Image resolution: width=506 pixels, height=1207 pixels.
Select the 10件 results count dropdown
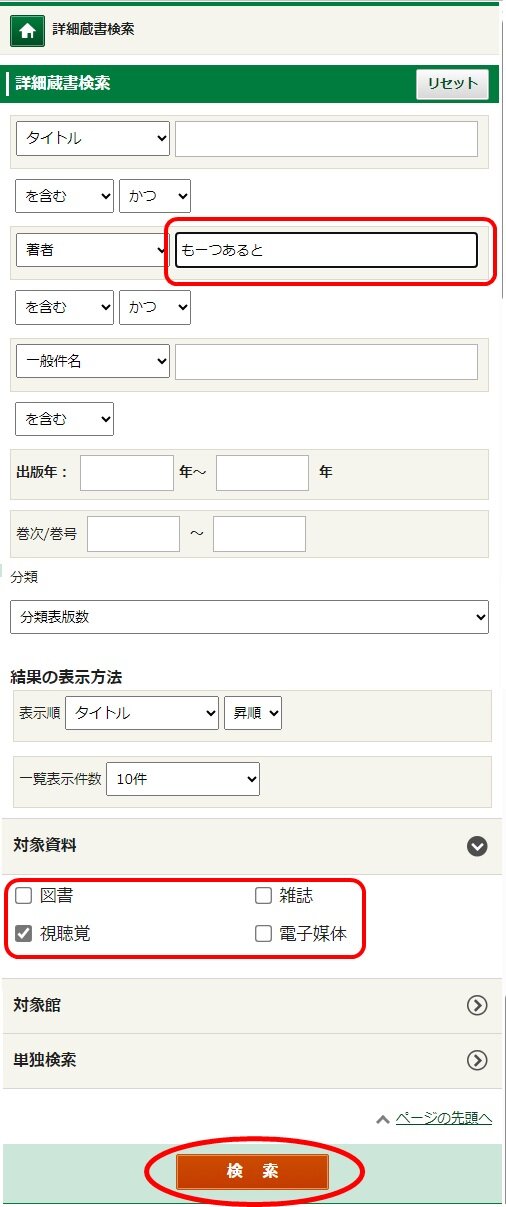coord(183,779)
